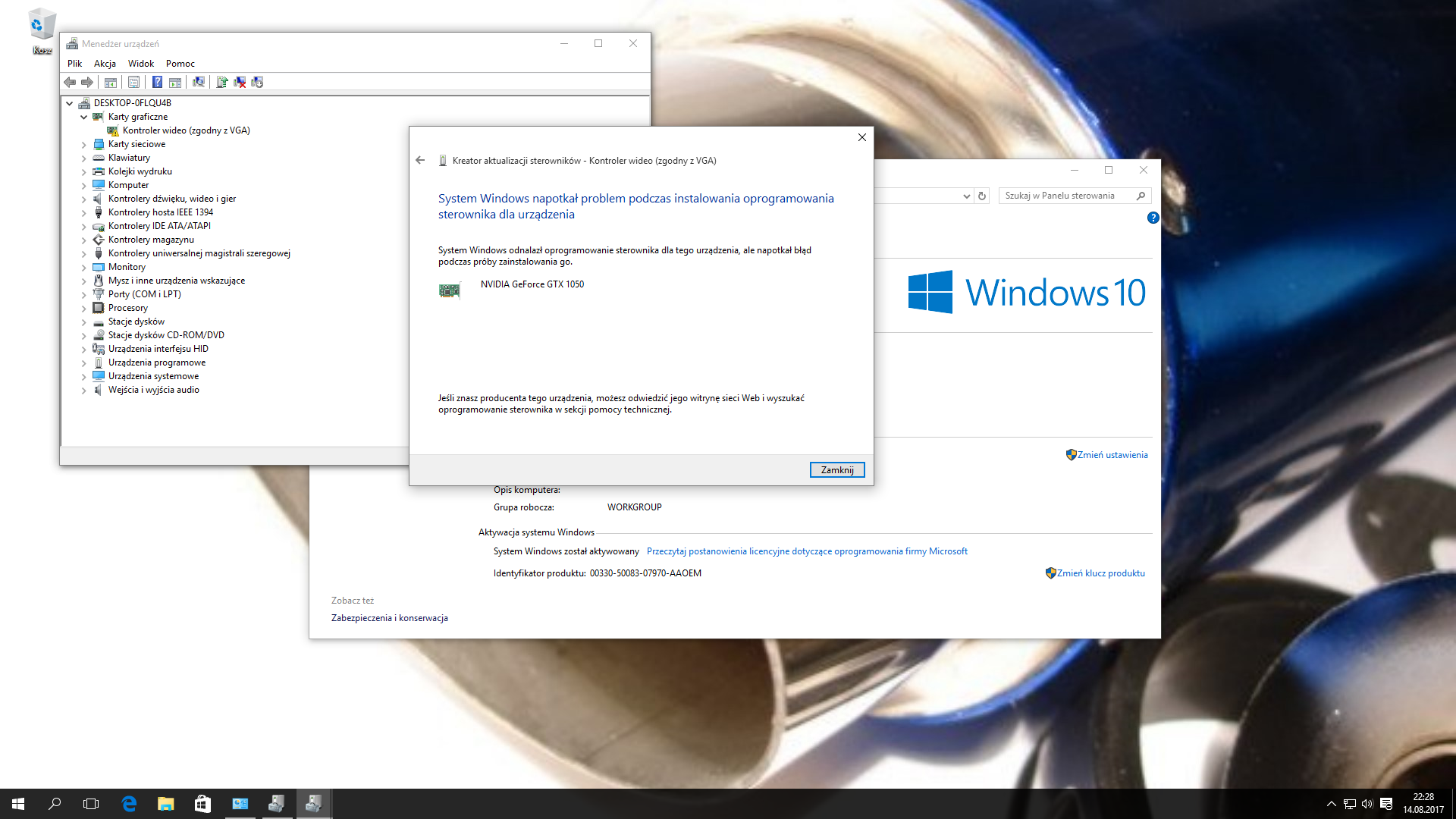Click the Disable device down-arrow toolbar icon
This screenshot has height=819, width=1456.
click(x=257, y=82)
